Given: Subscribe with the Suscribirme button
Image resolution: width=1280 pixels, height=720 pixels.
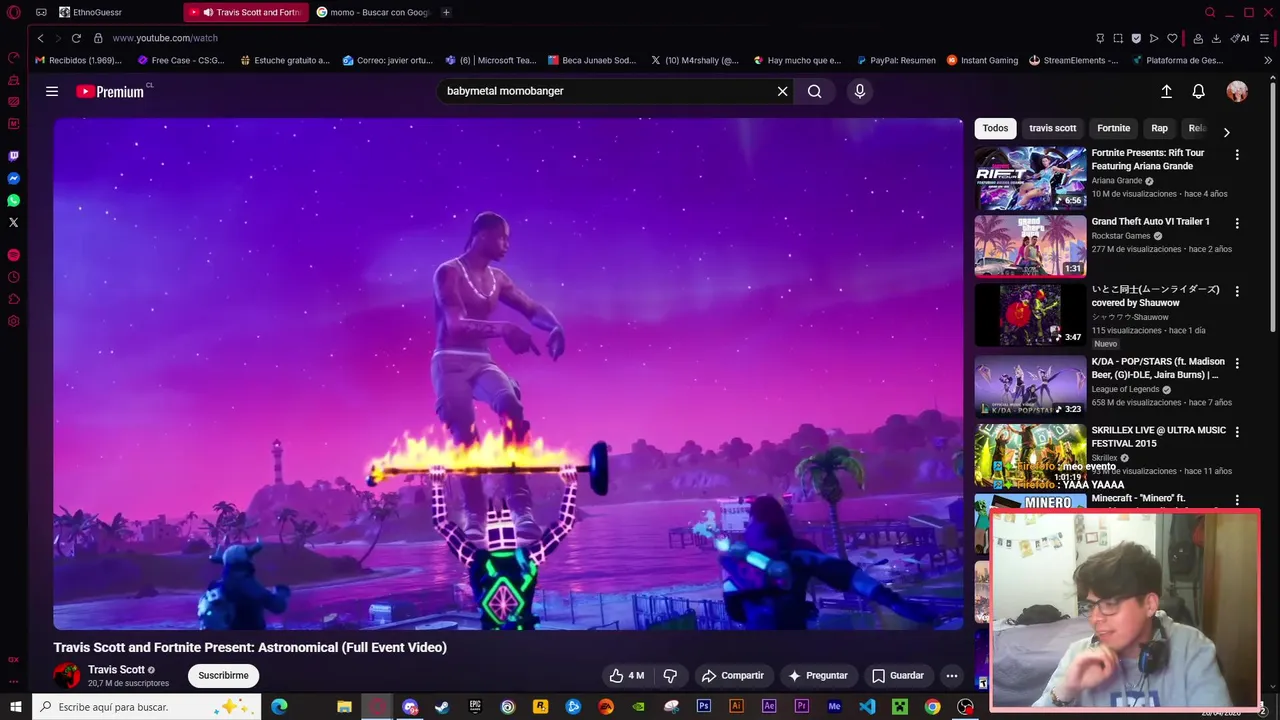Looking at the screenshot, I should pyautogui.click(x=223, y=676).
